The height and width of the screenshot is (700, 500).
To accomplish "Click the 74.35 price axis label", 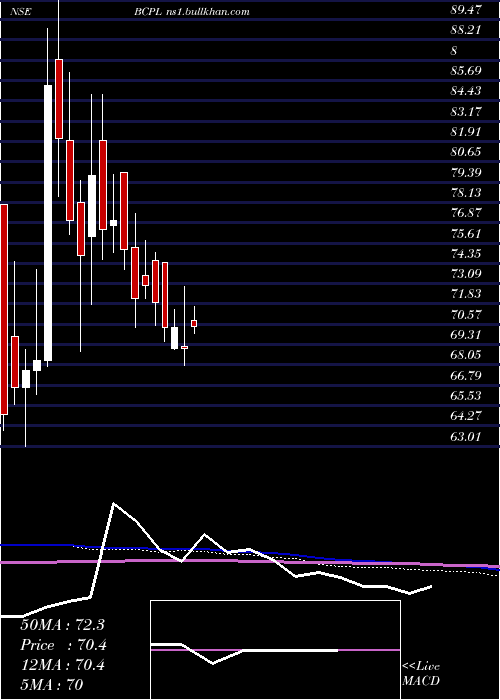I will point(466,254).
